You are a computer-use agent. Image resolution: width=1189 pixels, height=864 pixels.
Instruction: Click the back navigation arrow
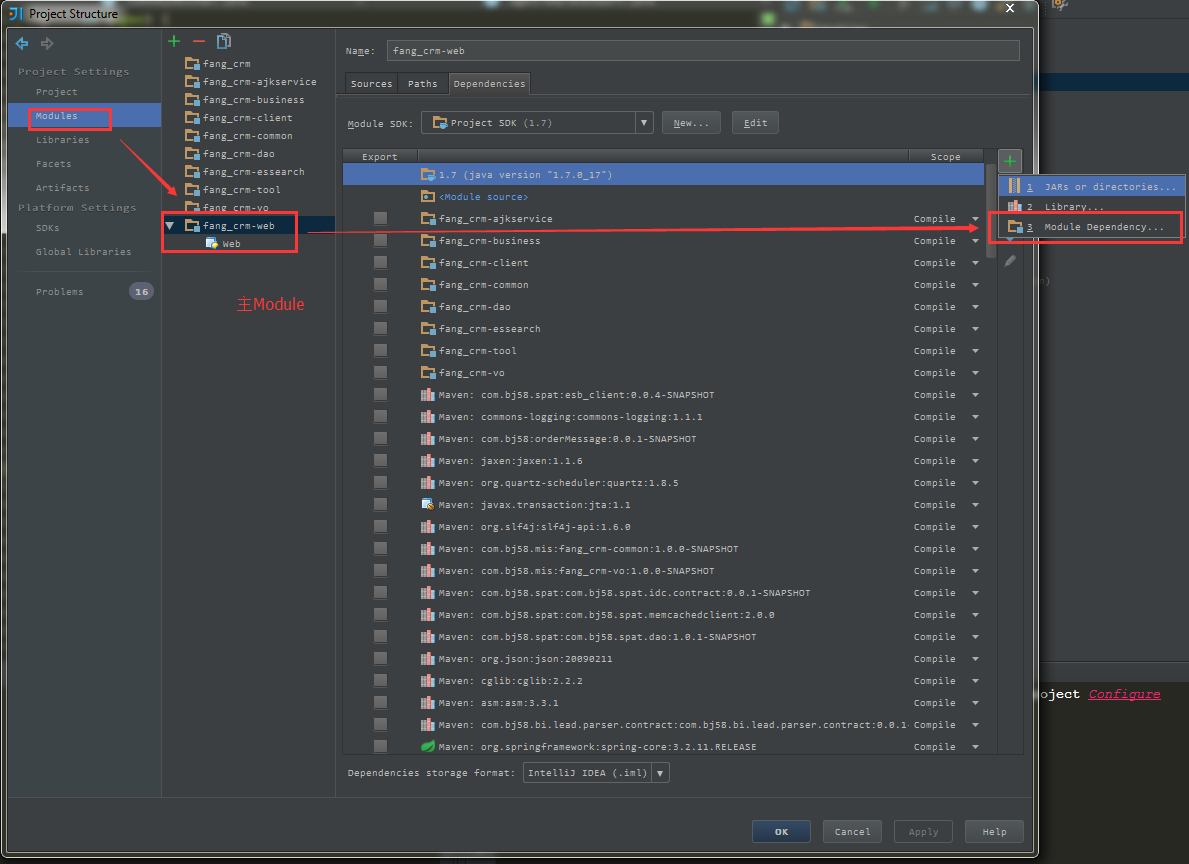point(22,43)
